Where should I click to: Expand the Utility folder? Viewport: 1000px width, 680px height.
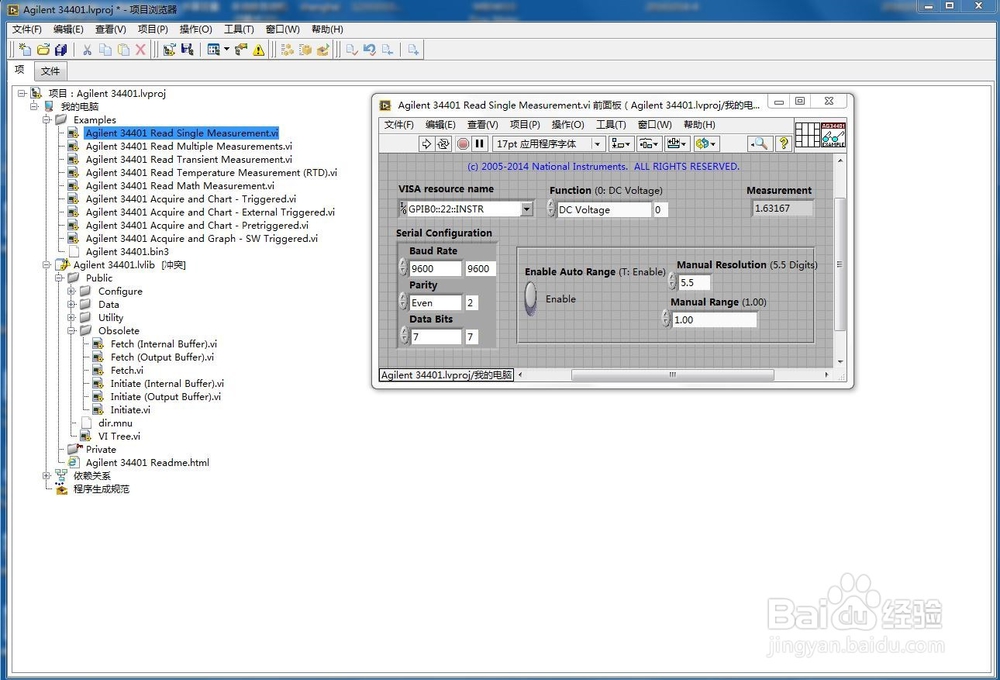[x=71, y=317]
